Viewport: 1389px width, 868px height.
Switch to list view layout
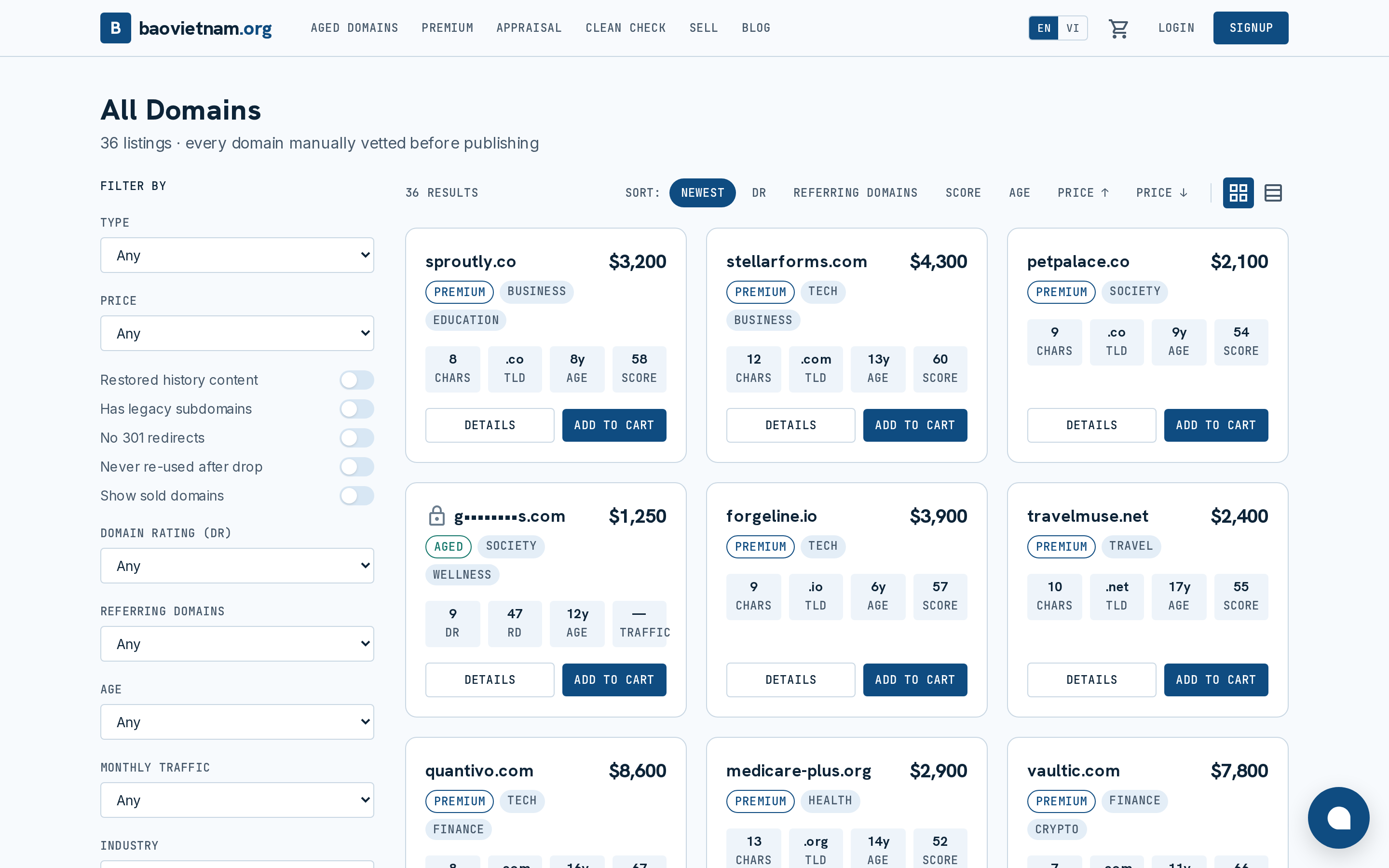pos(1273,193)
